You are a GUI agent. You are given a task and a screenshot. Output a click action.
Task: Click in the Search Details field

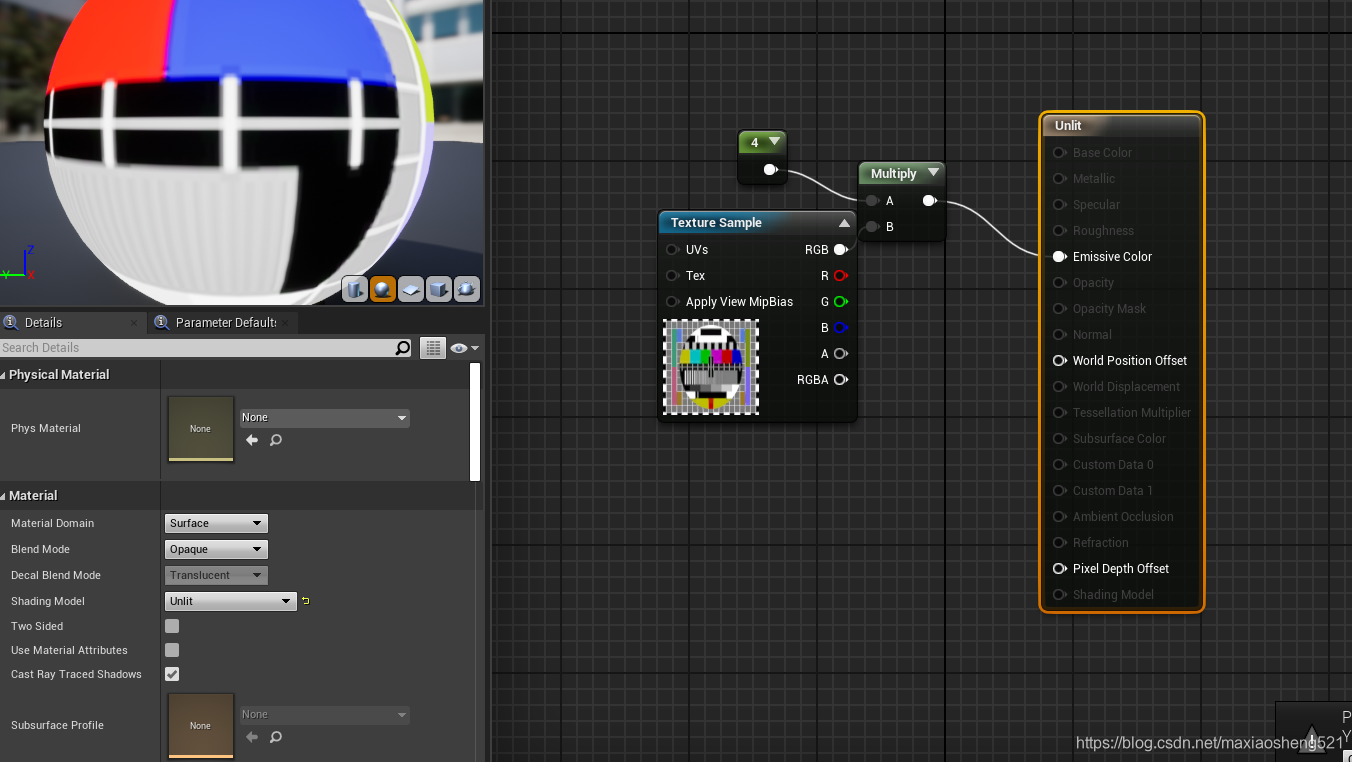(x=197, y=348)
